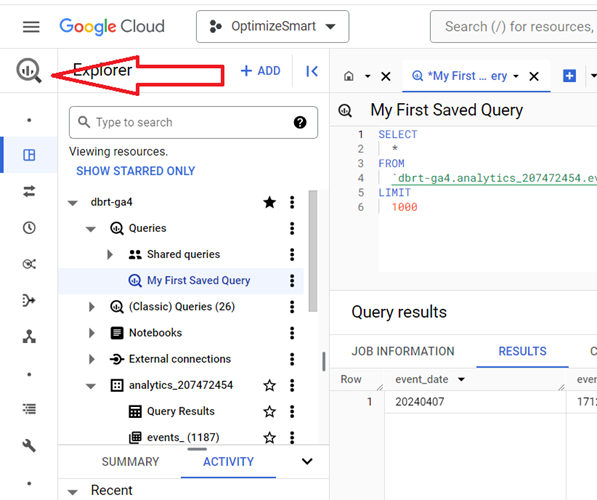Screen dimensions: 597x500
Task: Close the home tab
Action: point(386,77)
